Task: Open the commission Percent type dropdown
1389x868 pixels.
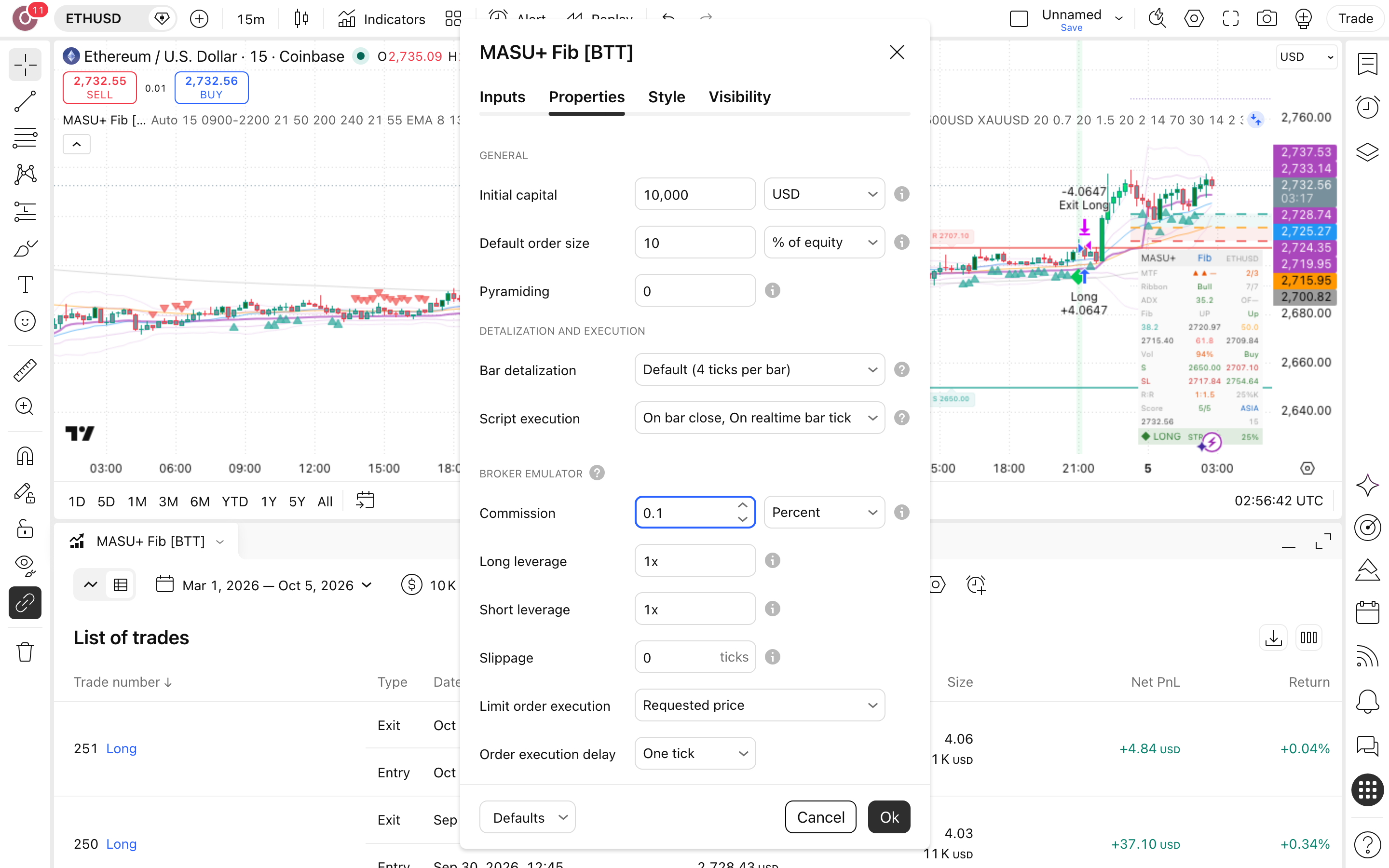Action: point(824,512)
